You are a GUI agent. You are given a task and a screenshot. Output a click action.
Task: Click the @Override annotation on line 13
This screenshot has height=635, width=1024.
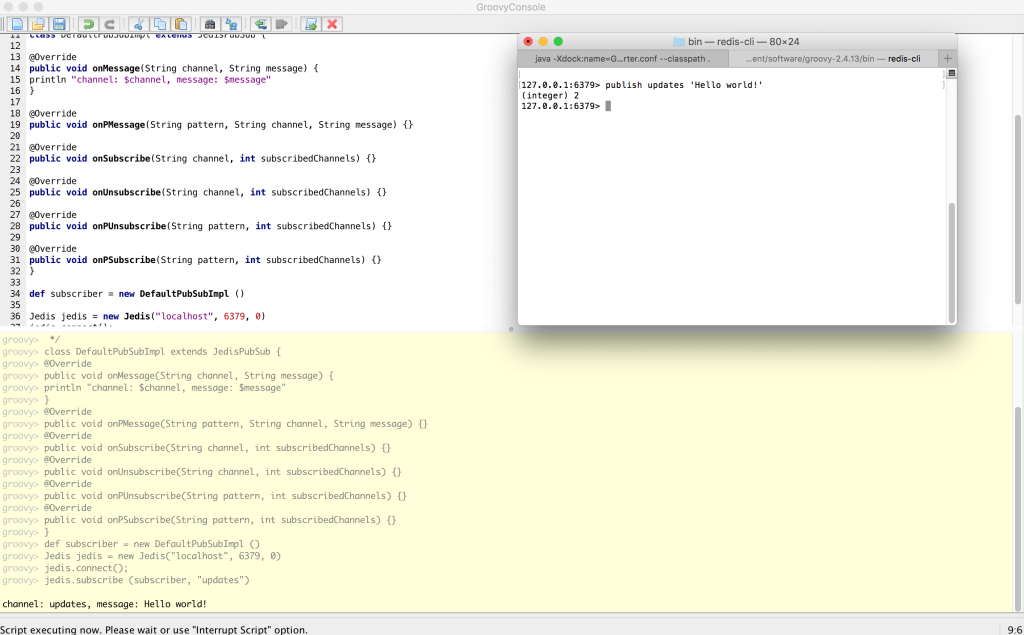(52, 57)
